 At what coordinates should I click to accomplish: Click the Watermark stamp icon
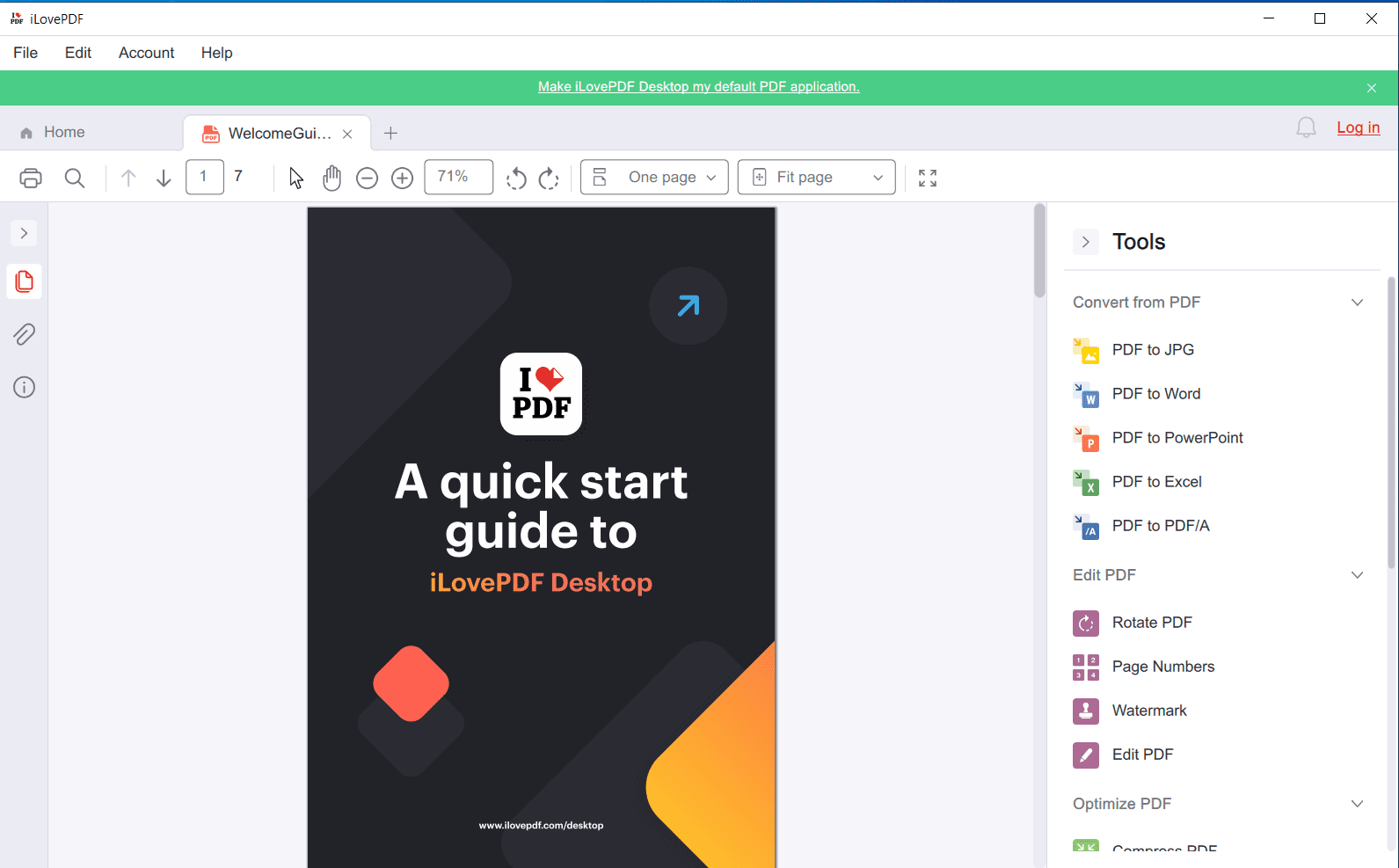[1086, 711]
